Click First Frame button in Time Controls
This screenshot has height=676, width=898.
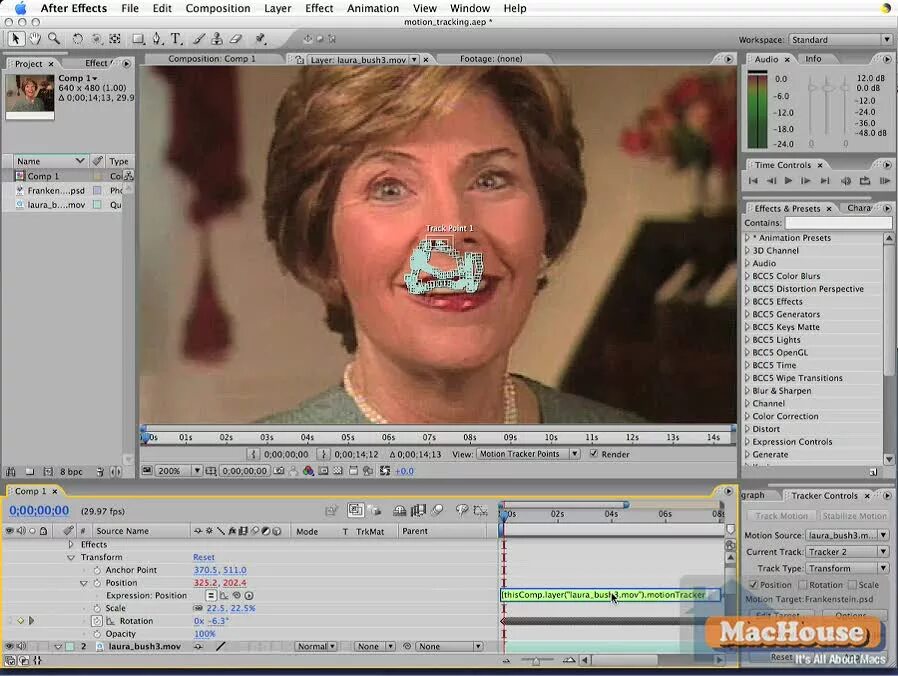point(753,181)
